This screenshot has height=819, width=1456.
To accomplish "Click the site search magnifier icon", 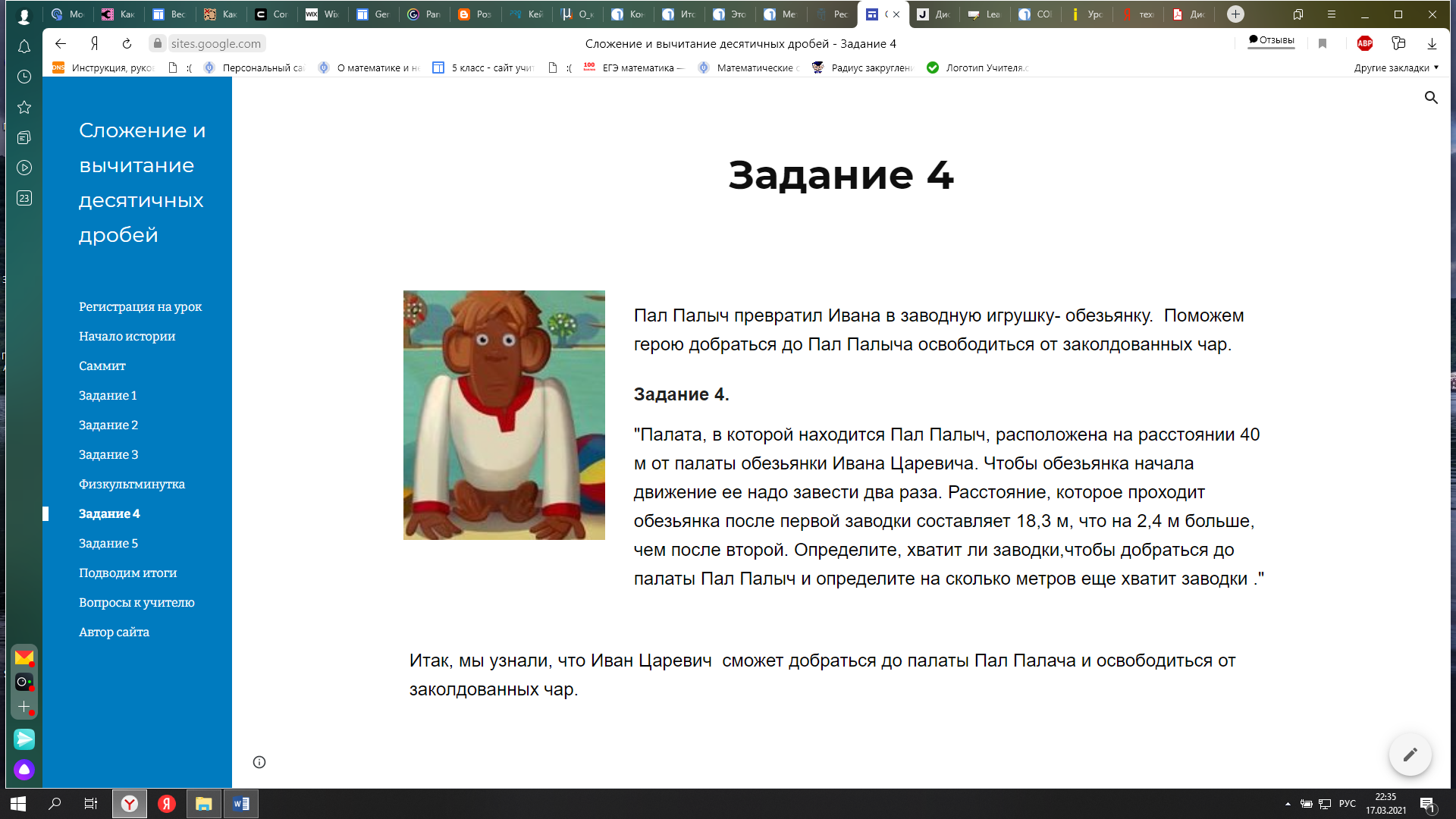I will click(x=1431, y=98).
